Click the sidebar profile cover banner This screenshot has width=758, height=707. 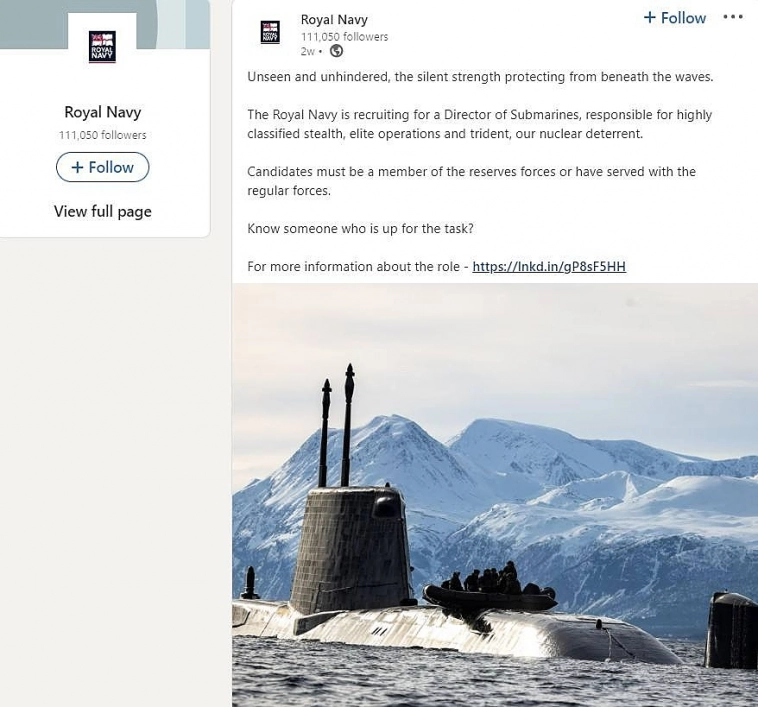click(x=105, y=24)
